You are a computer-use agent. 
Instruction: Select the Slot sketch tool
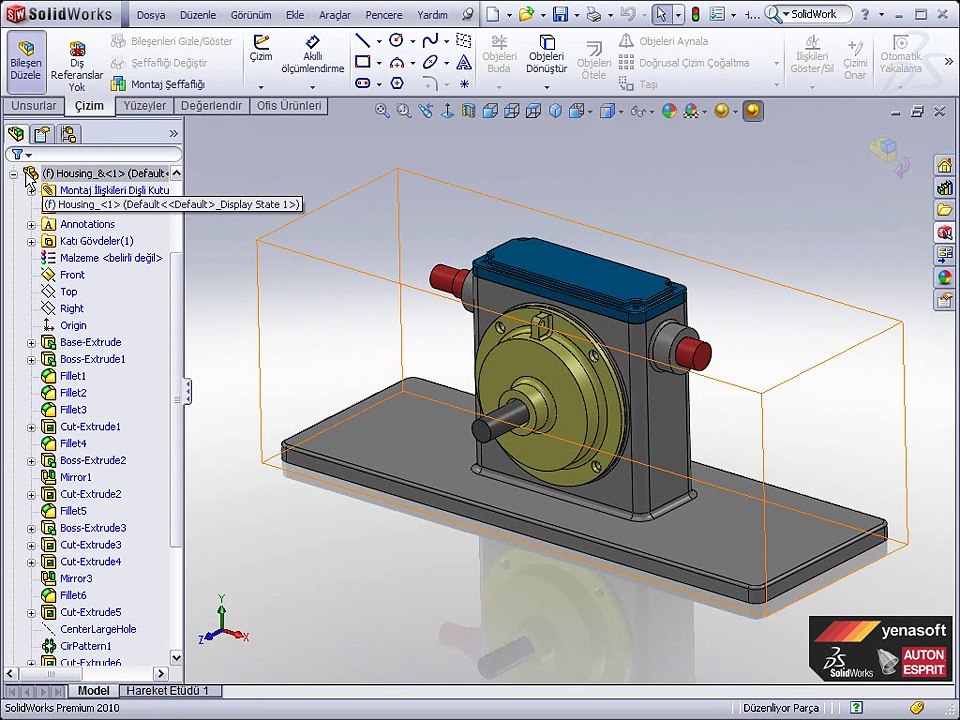362,83
